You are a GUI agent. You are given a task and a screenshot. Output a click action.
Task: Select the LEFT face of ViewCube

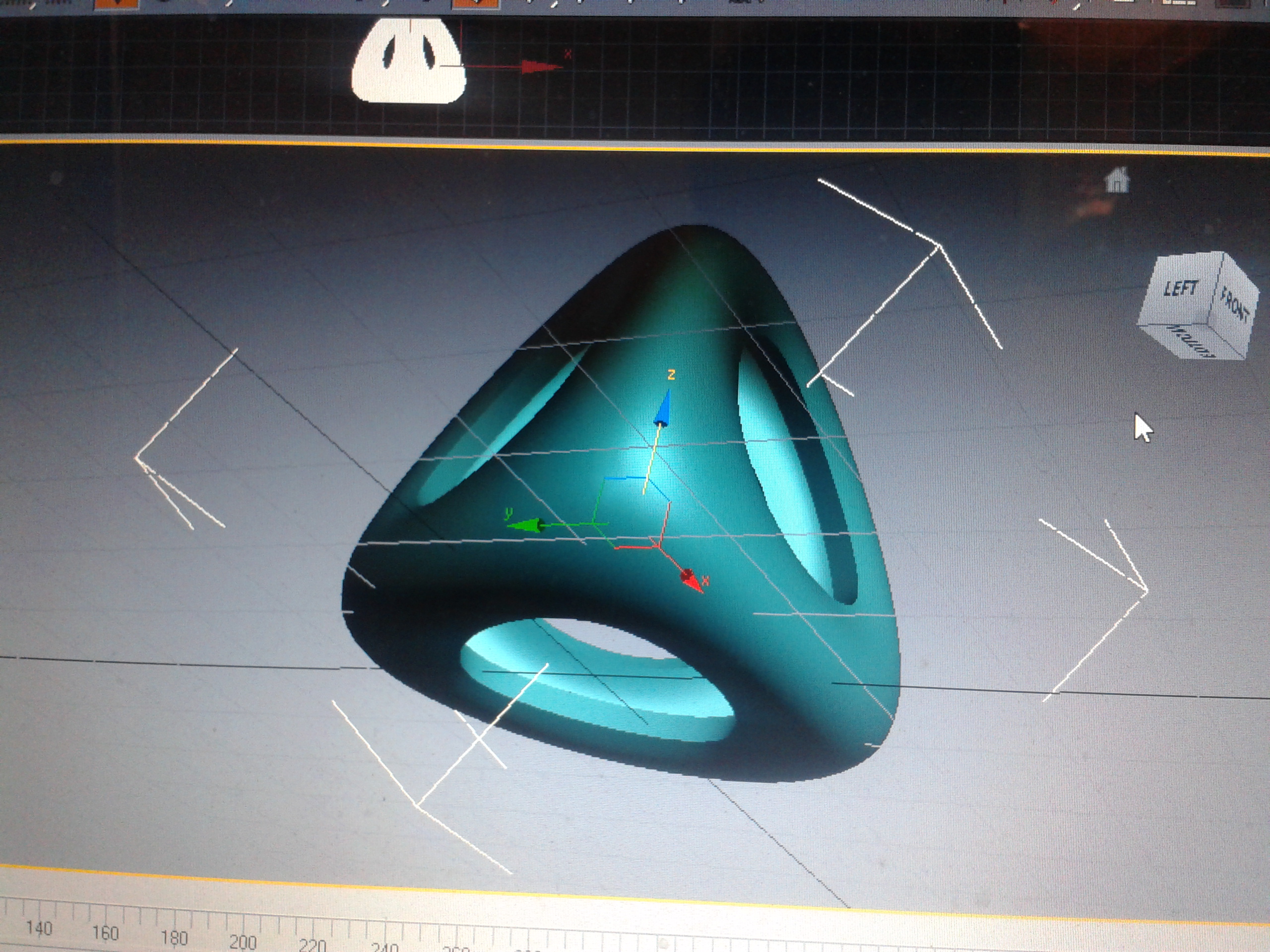pyautogui.click(x=1181, y=289)
